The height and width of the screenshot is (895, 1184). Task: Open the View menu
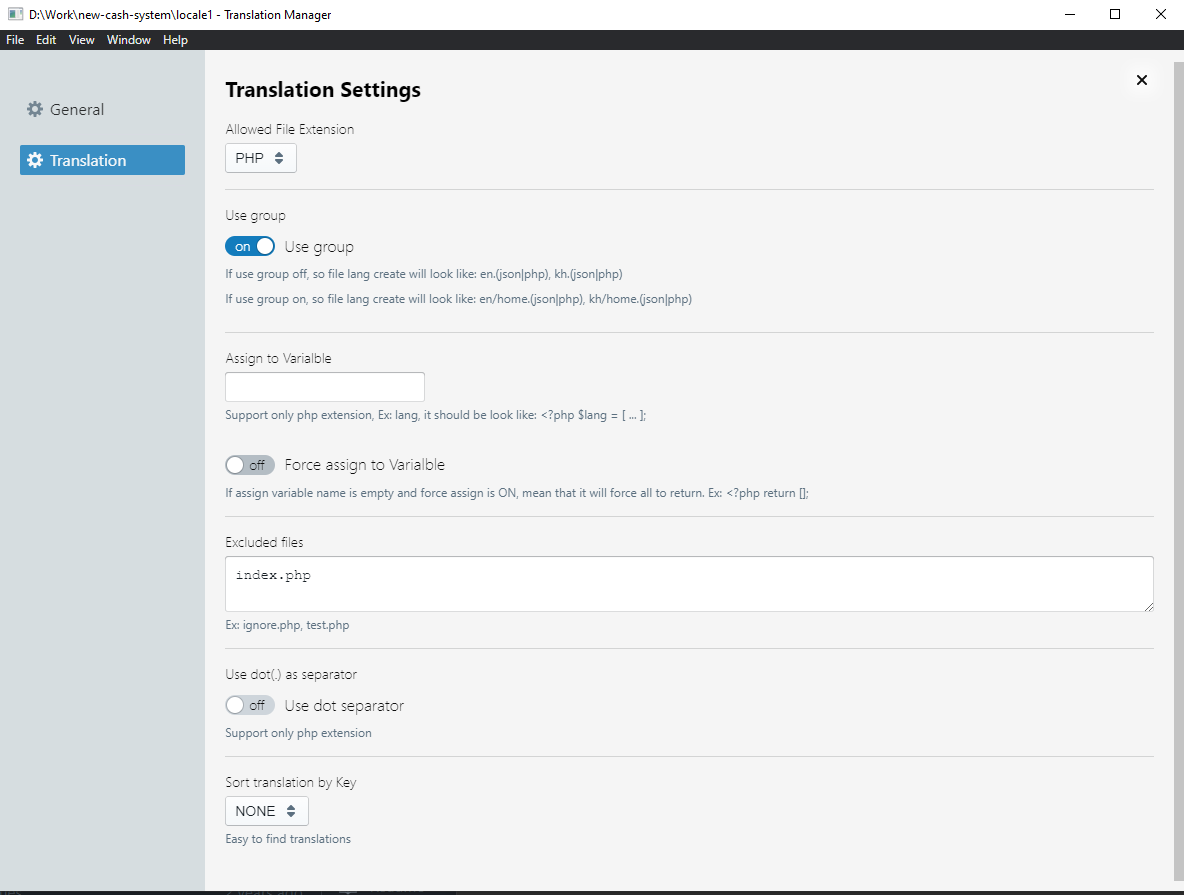82,40
